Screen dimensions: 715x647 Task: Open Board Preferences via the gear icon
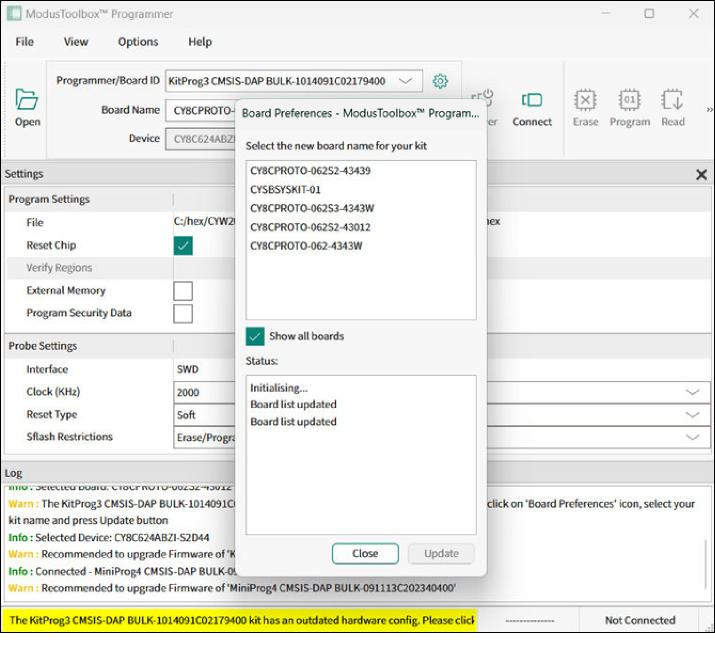[440, 81]
